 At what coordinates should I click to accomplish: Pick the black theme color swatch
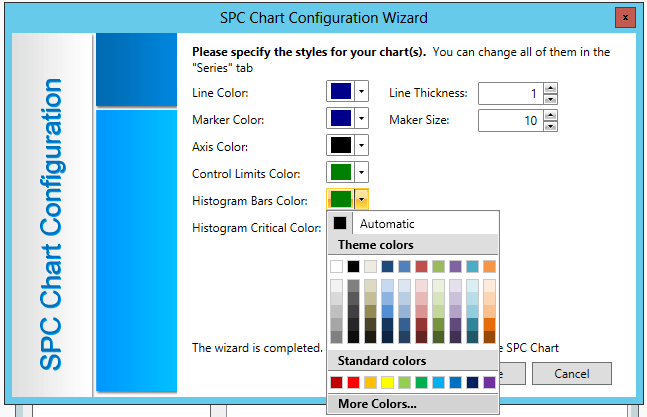click(353, 266)
